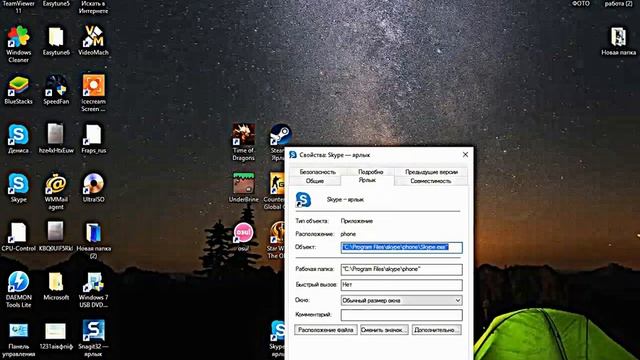Select the CPU-Control shortcut
This screenshot has height=360, width=640.
(18, 233)
